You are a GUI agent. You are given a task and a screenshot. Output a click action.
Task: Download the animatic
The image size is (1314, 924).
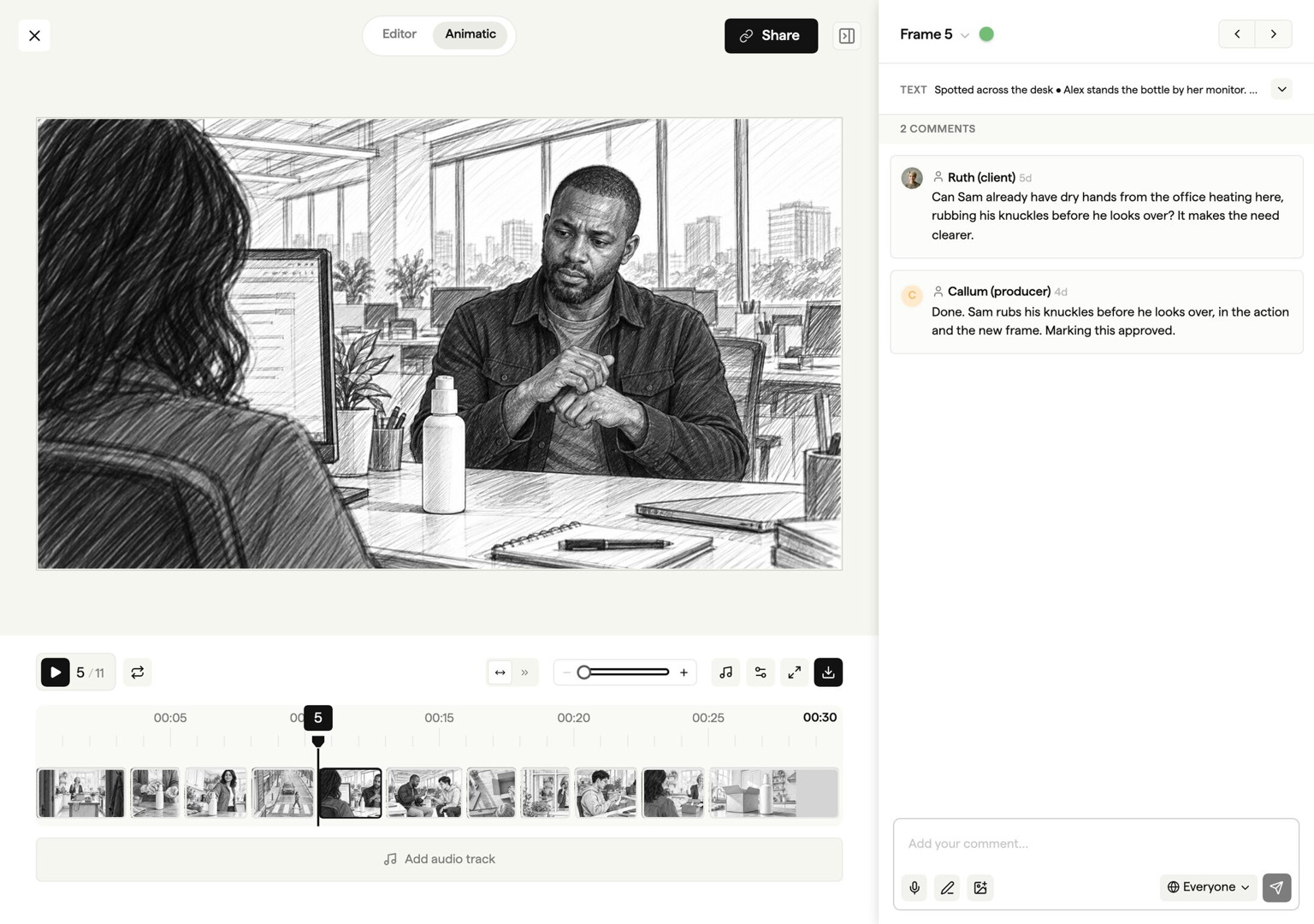tap(828, 672)
